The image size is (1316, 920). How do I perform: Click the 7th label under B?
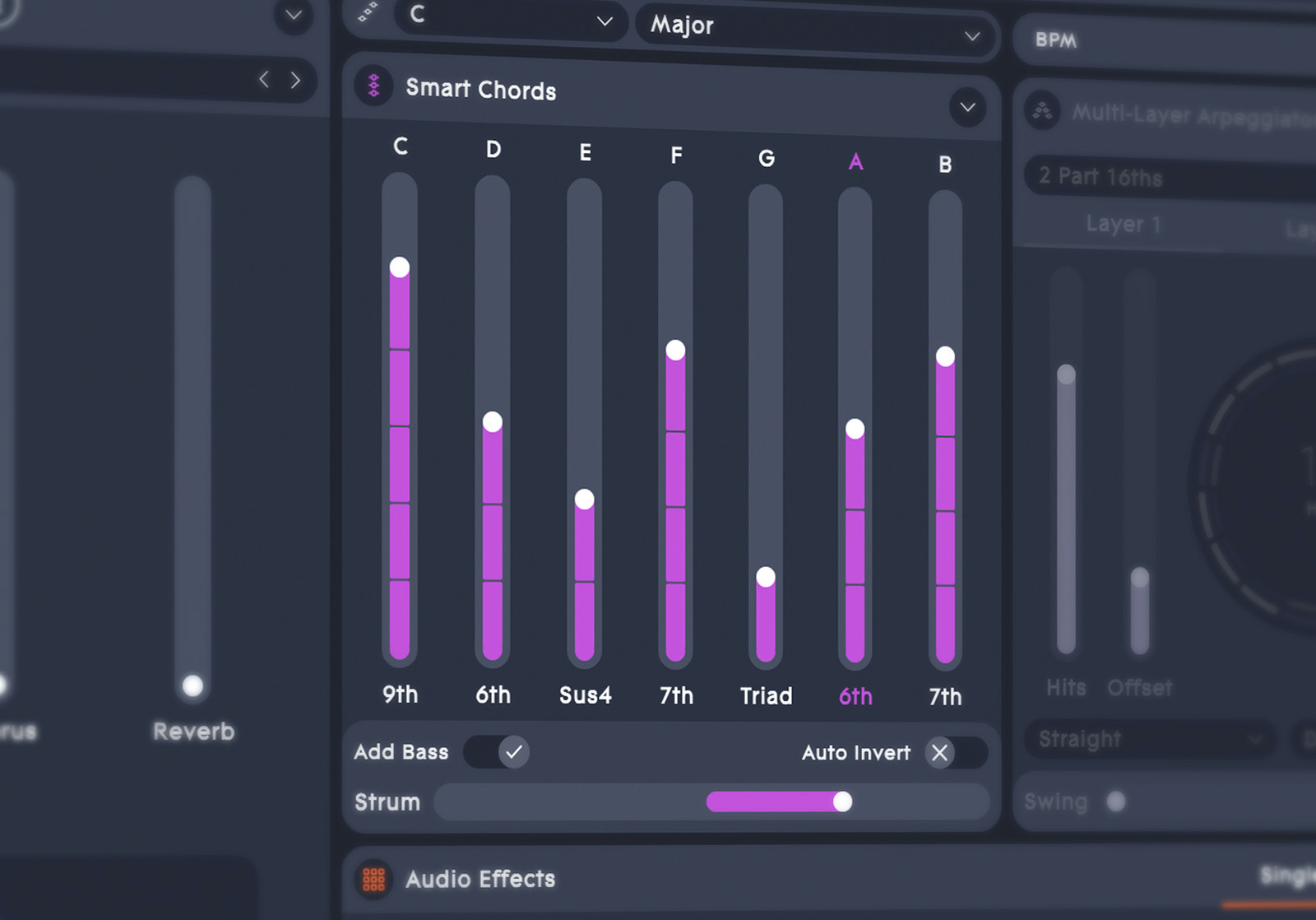tap(946, 697)
